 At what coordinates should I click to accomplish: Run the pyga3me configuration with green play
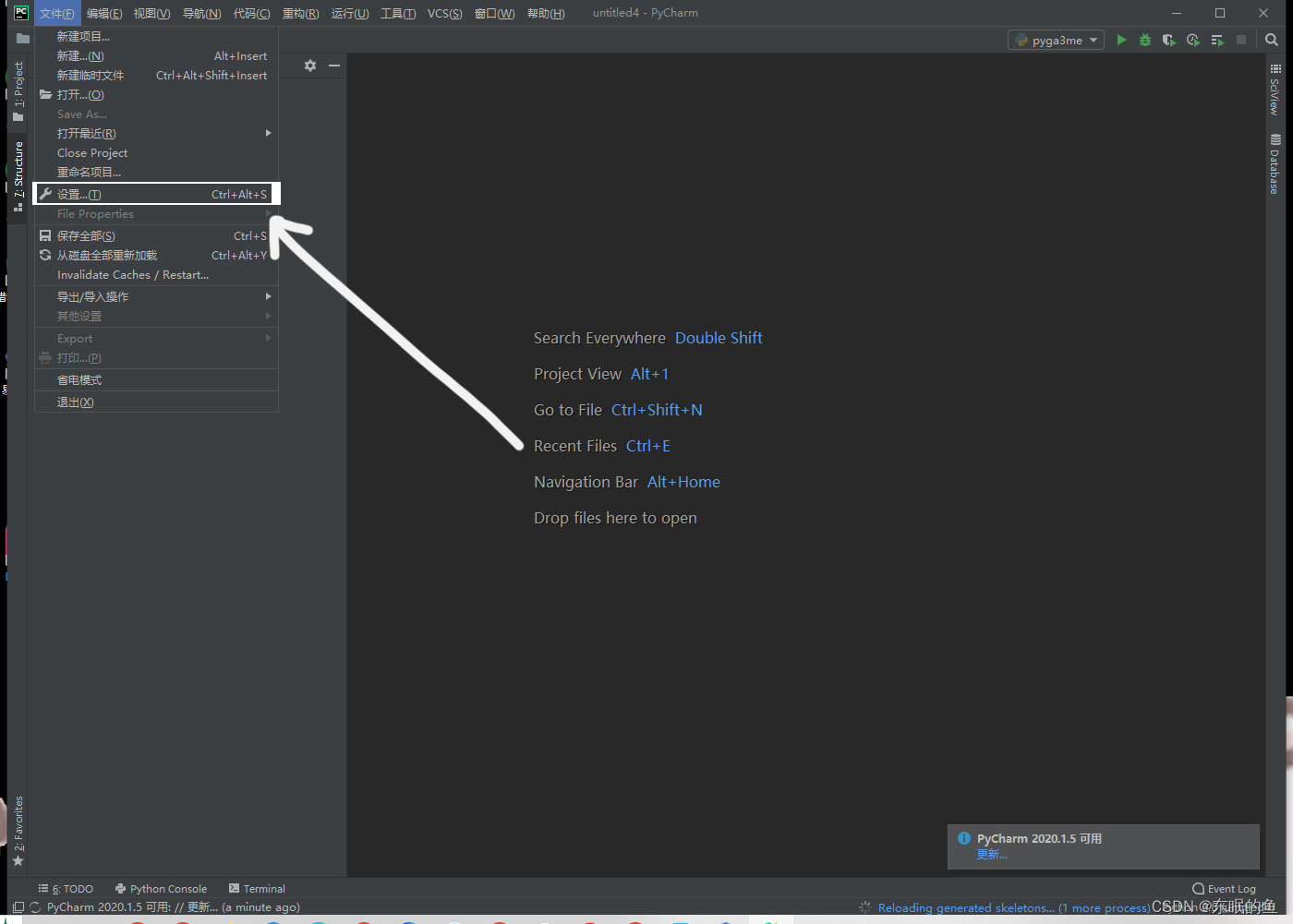1121,40
